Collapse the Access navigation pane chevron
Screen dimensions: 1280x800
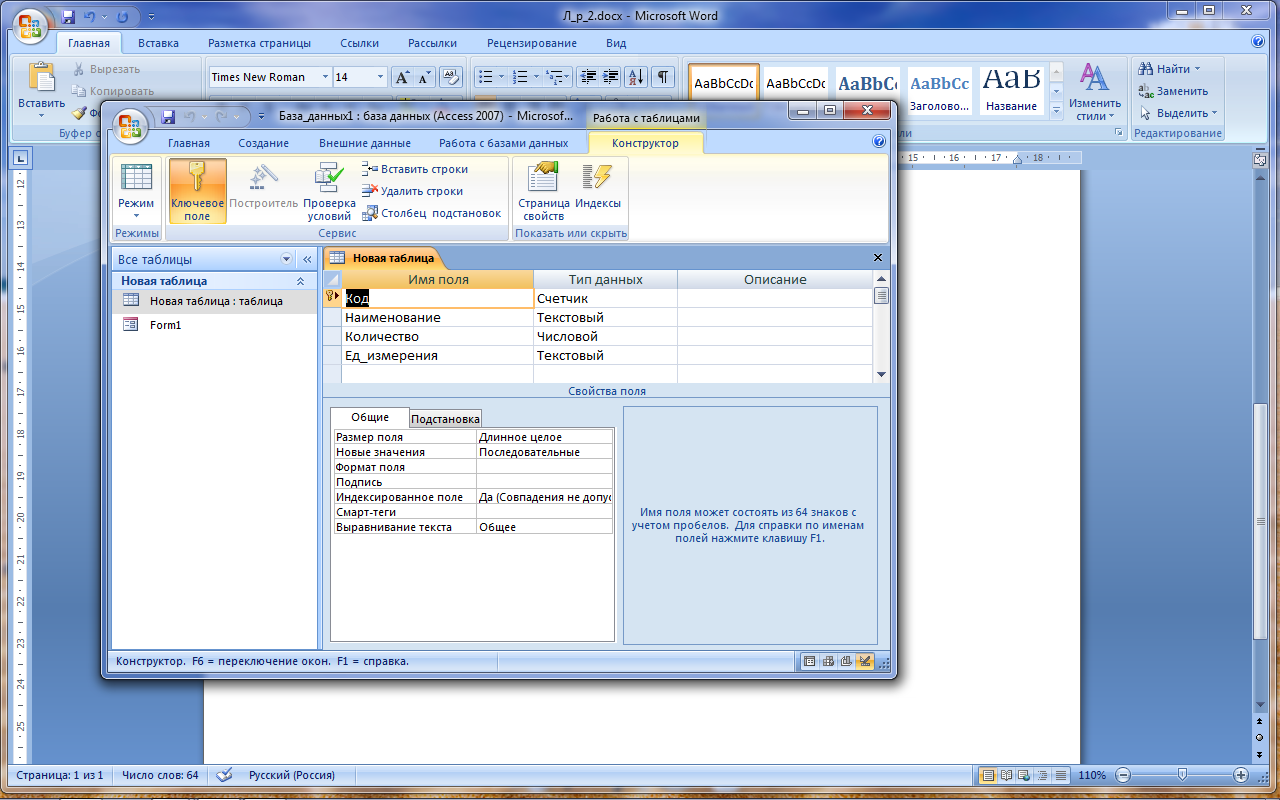[x=307, y=259]
